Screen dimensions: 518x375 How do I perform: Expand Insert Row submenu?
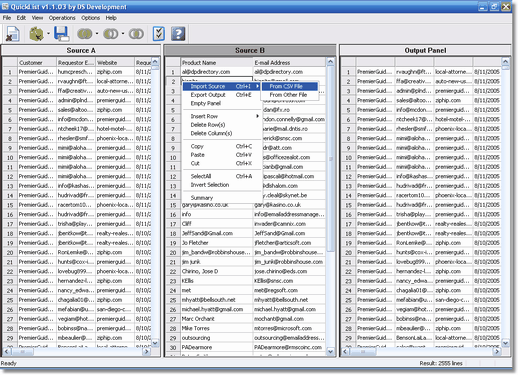[222, 116]
